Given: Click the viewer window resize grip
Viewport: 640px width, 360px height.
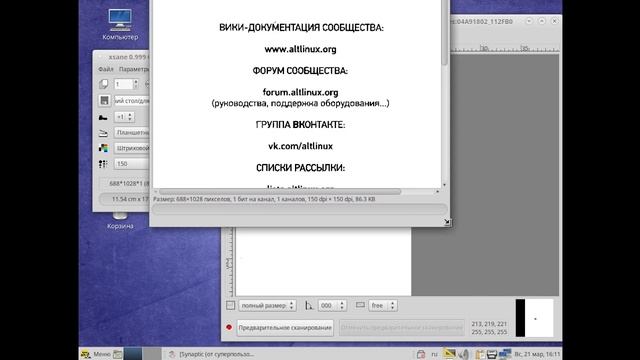Looking at the screenshot, I should [x=447, y=222].
